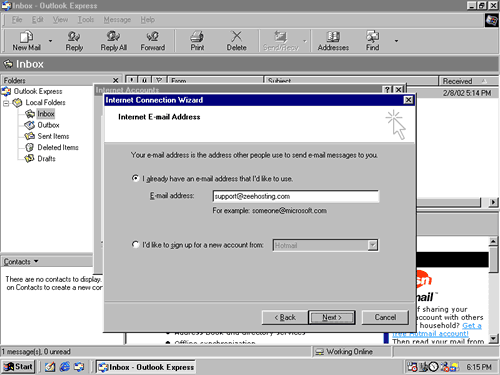
Task: Open the Hotmail account provider dropdown
Action: click(x=373, y=245)
